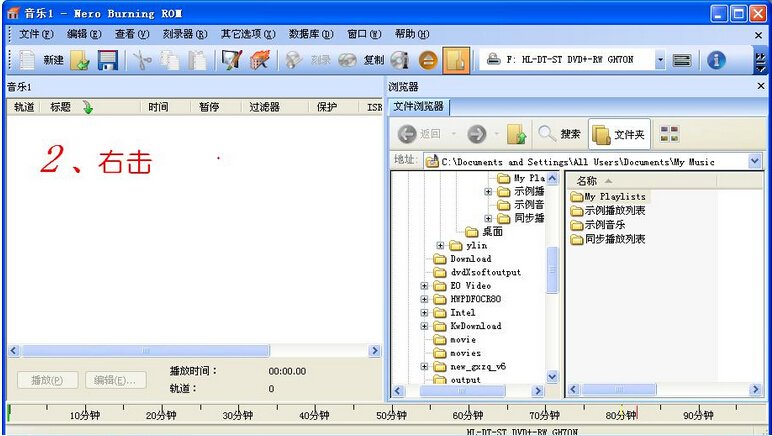Open the Database menu
Viewport: 772px width, 436px height.
[x=311, y=34]
